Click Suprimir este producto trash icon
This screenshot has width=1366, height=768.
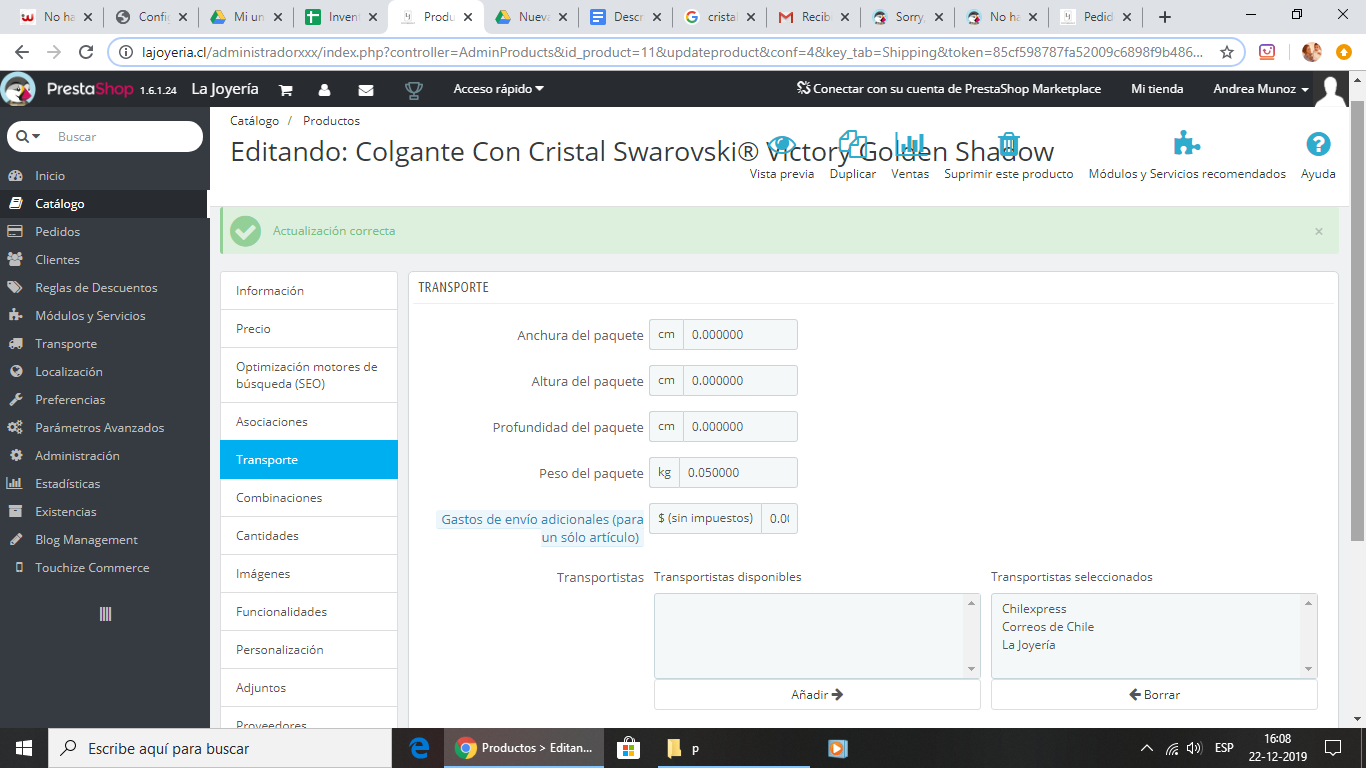(1009, 156)
